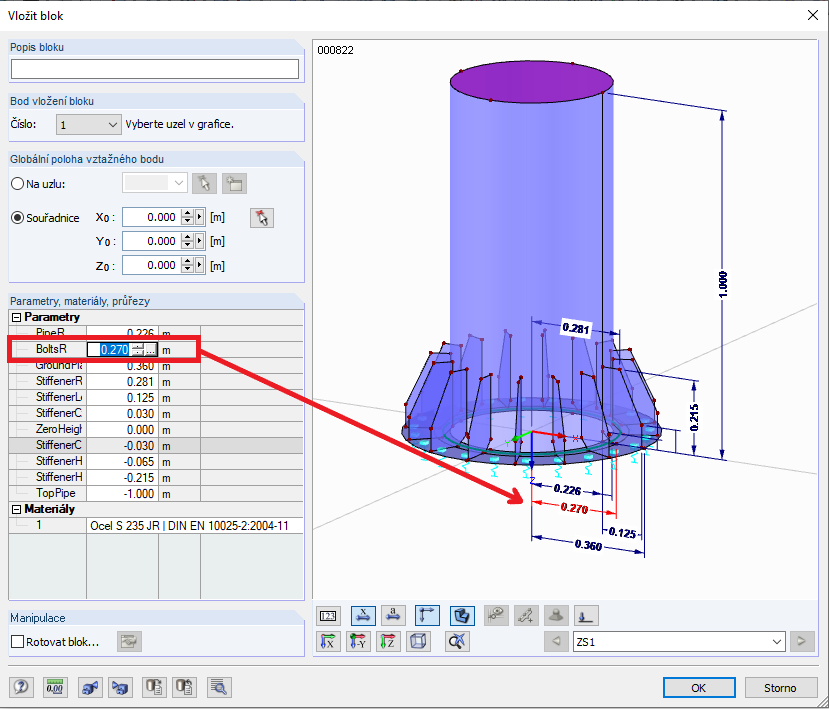Set view against Y direction
The height and width of the screenshot is (709, 829).
358,642
